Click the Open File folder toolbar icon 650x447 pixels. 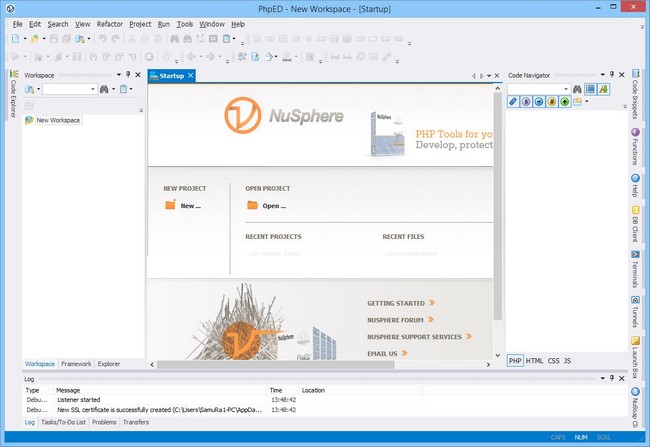click(35, 39)
